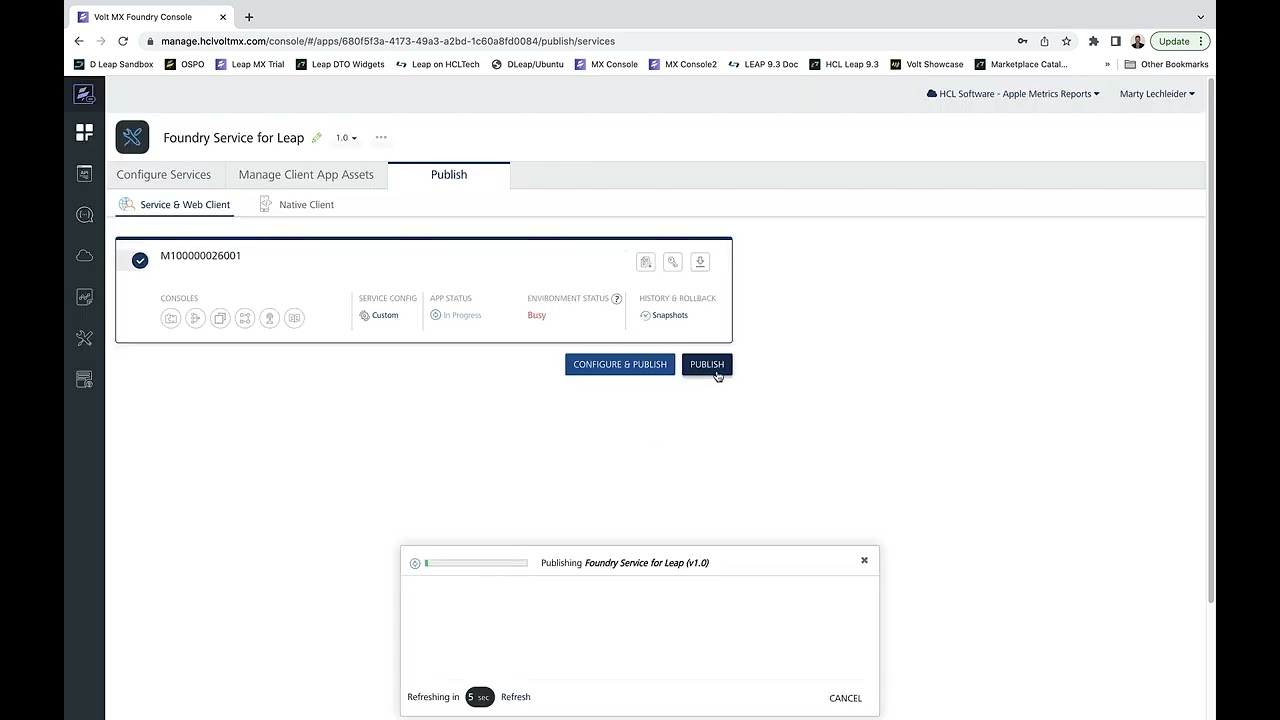Viewport: 1280px width, 720px height.
Task: Edit app name with pencil icon
Action: click(x=316, y=138)
